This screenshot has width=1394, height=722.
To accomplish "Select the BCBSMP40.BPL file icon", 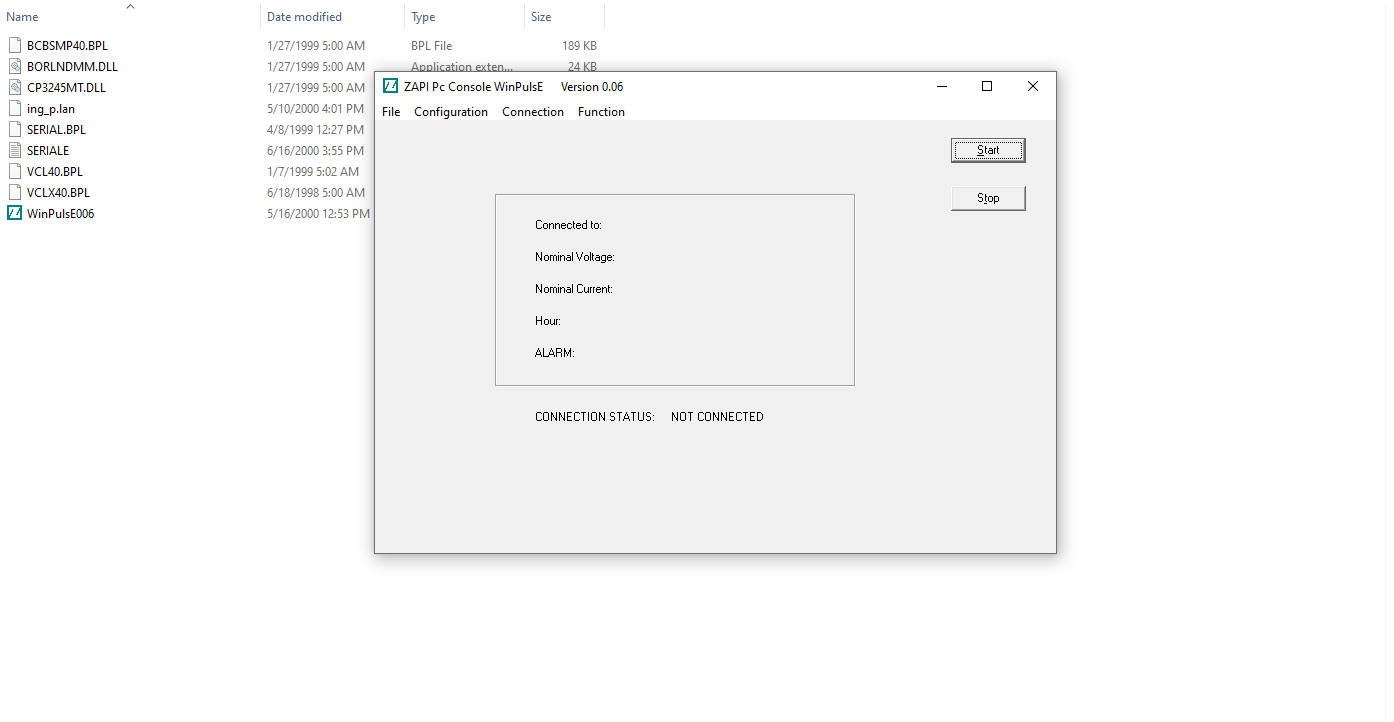I will click(15, 45).
